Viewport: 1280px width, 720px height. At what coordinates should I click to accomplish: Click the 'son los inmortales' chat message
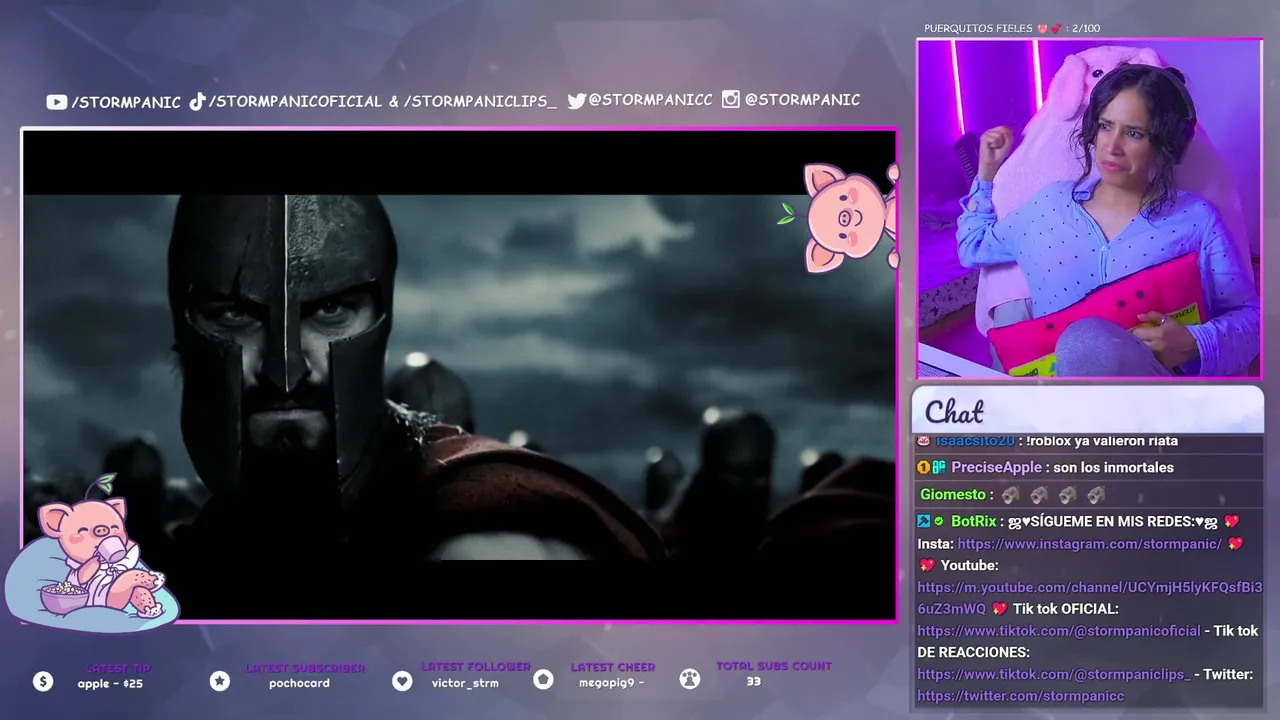point(1113,467)
